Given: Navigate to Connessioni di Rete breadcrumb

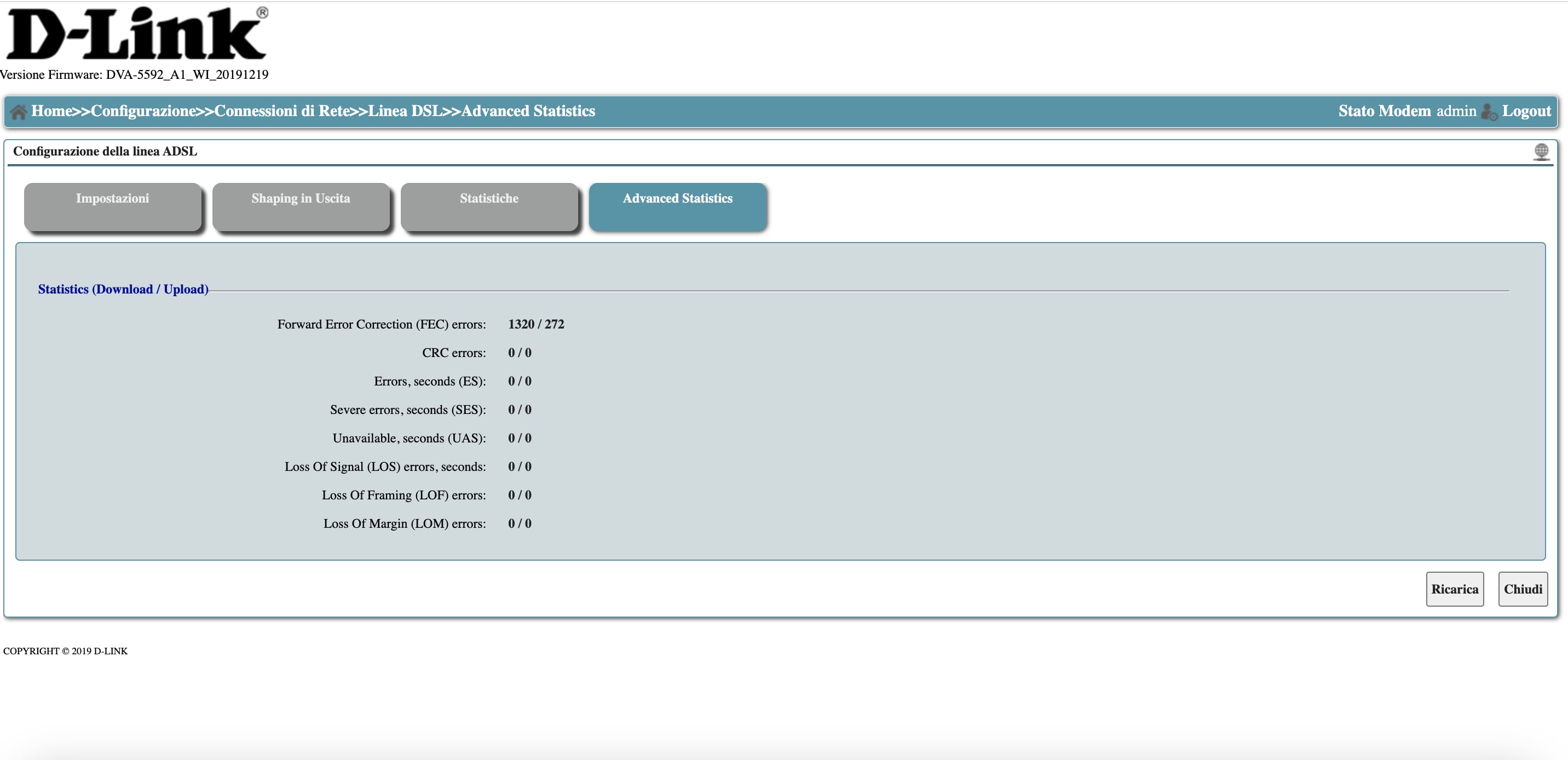Looking at the screenshot, I should click(x=282, y=111).
